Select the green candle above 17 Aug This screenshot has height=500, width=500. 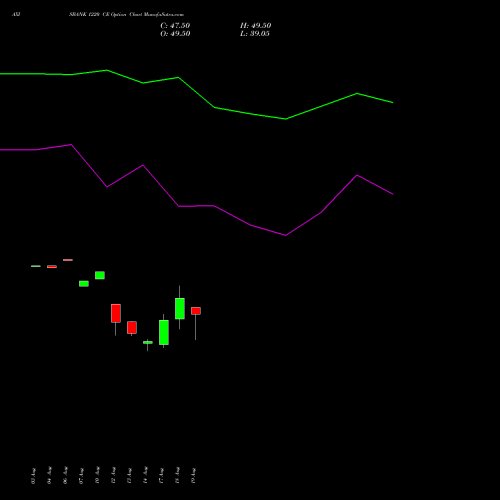164,332
